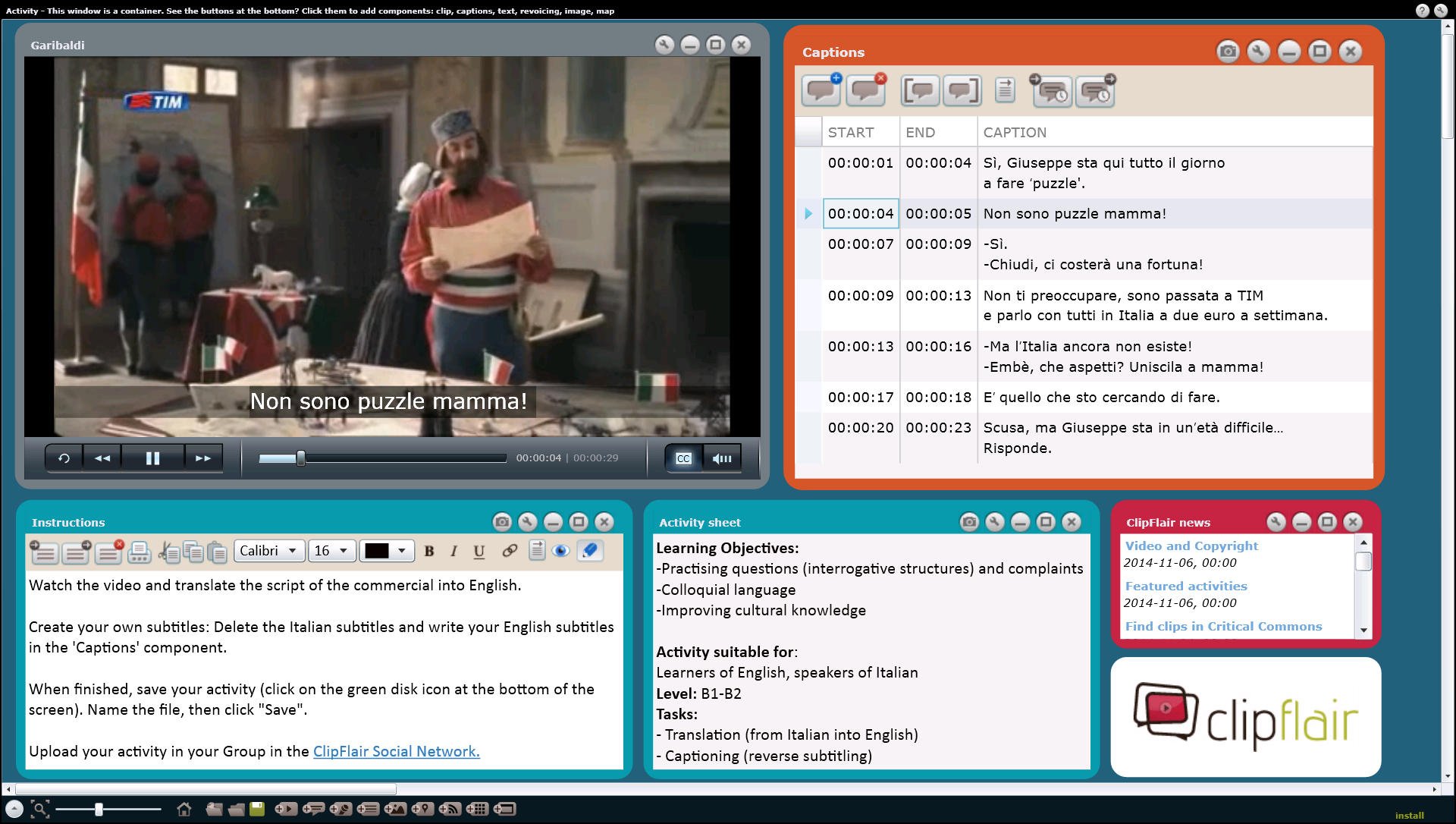Click the install link at bottom right
Screen dimensions: 1456x824
[x=1409, y=816]
